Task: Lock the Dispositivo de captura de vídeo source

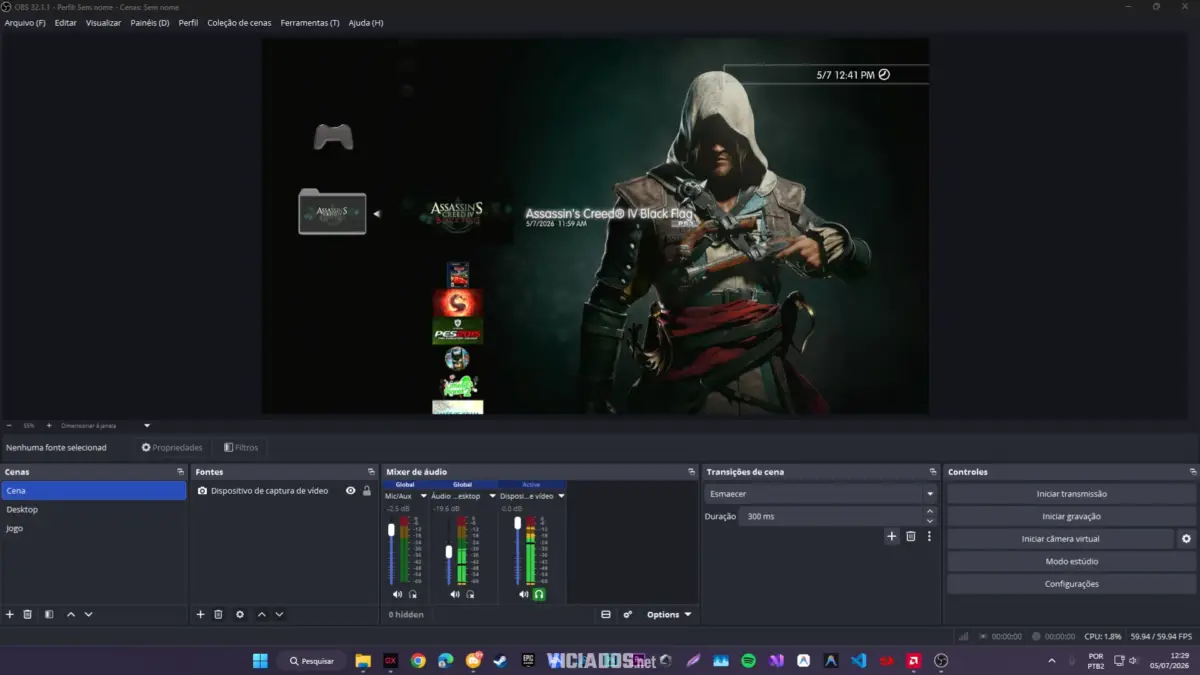Action: pos(367,491)
